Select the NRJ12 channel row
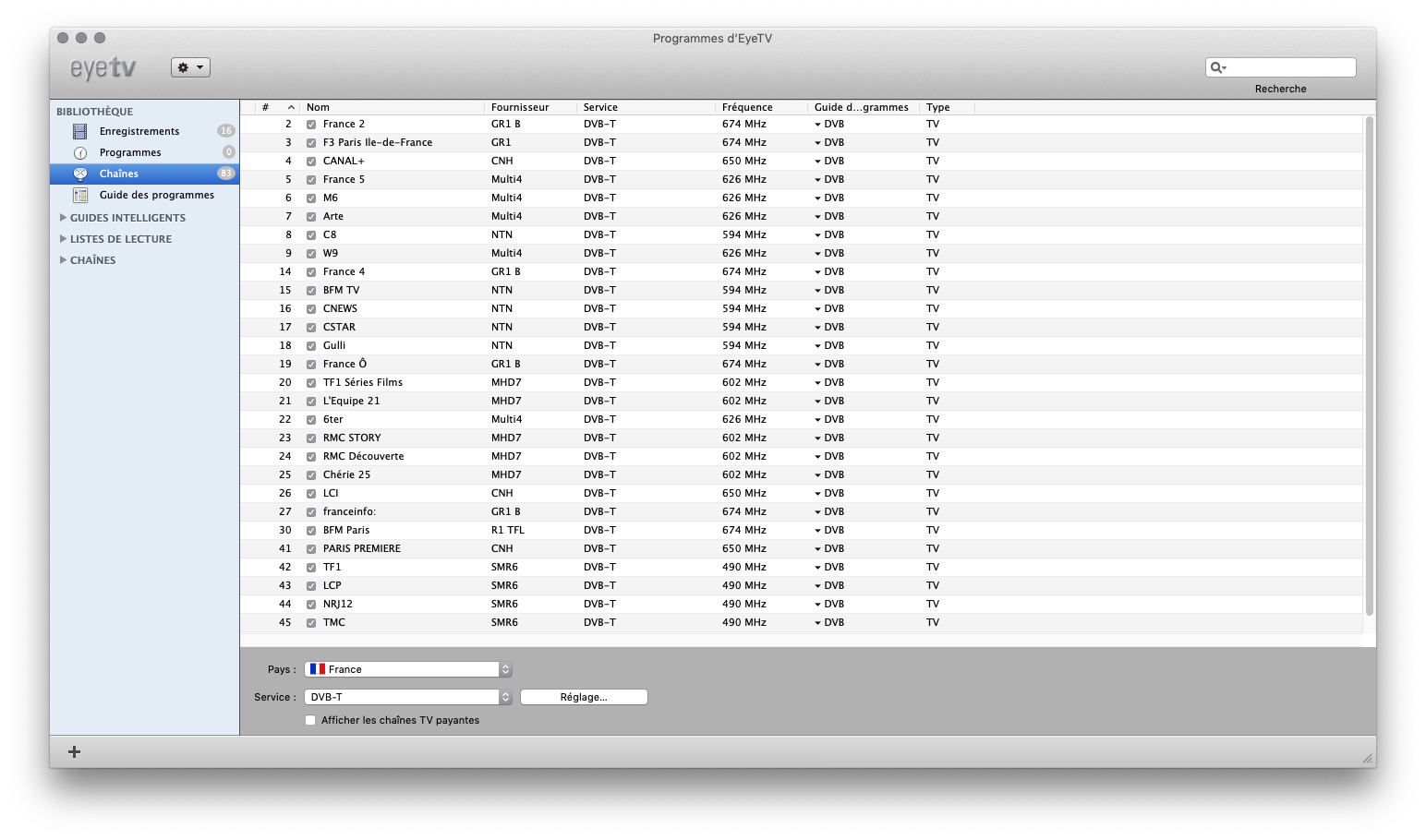This screenshot has height=840, width=1426. point(802,604)
